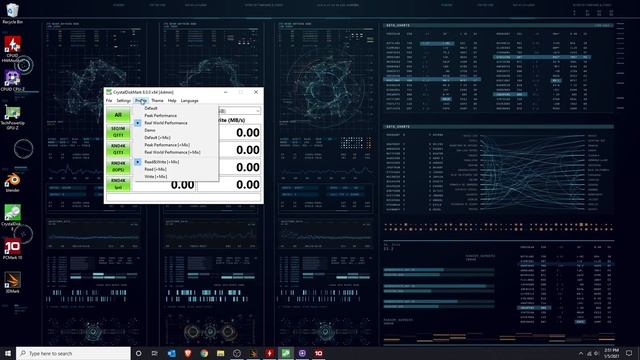Open TechPowerUp GPU-Z desktop shortcut
The height and width of the screenshot is (360, 640).
[x=12, y=116]
